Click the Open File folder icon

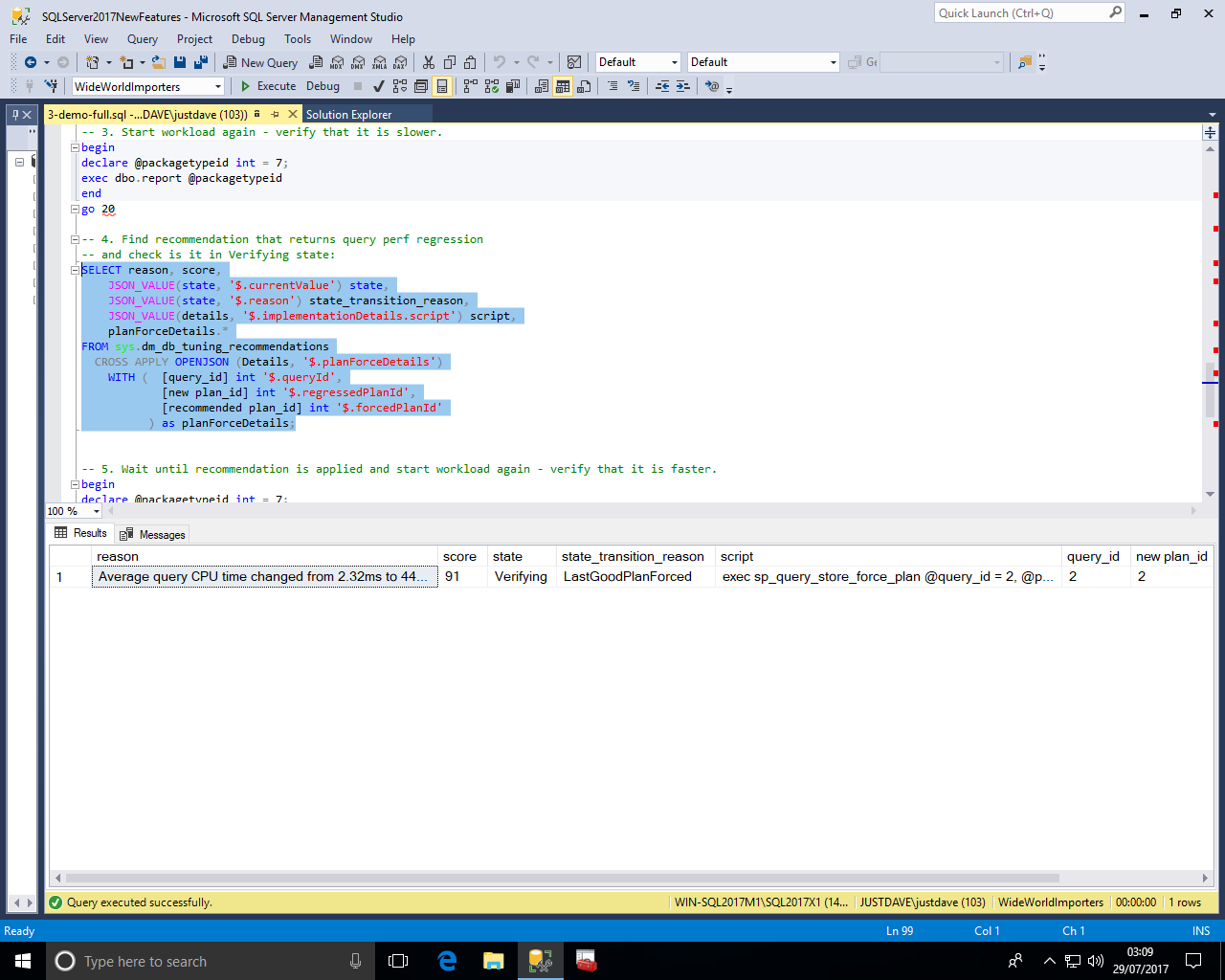(159, 62)
